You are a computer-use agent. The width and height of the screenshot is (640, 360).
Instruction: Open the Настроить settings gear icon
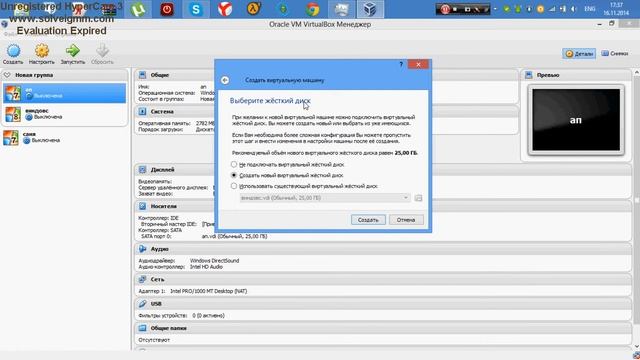41,54
